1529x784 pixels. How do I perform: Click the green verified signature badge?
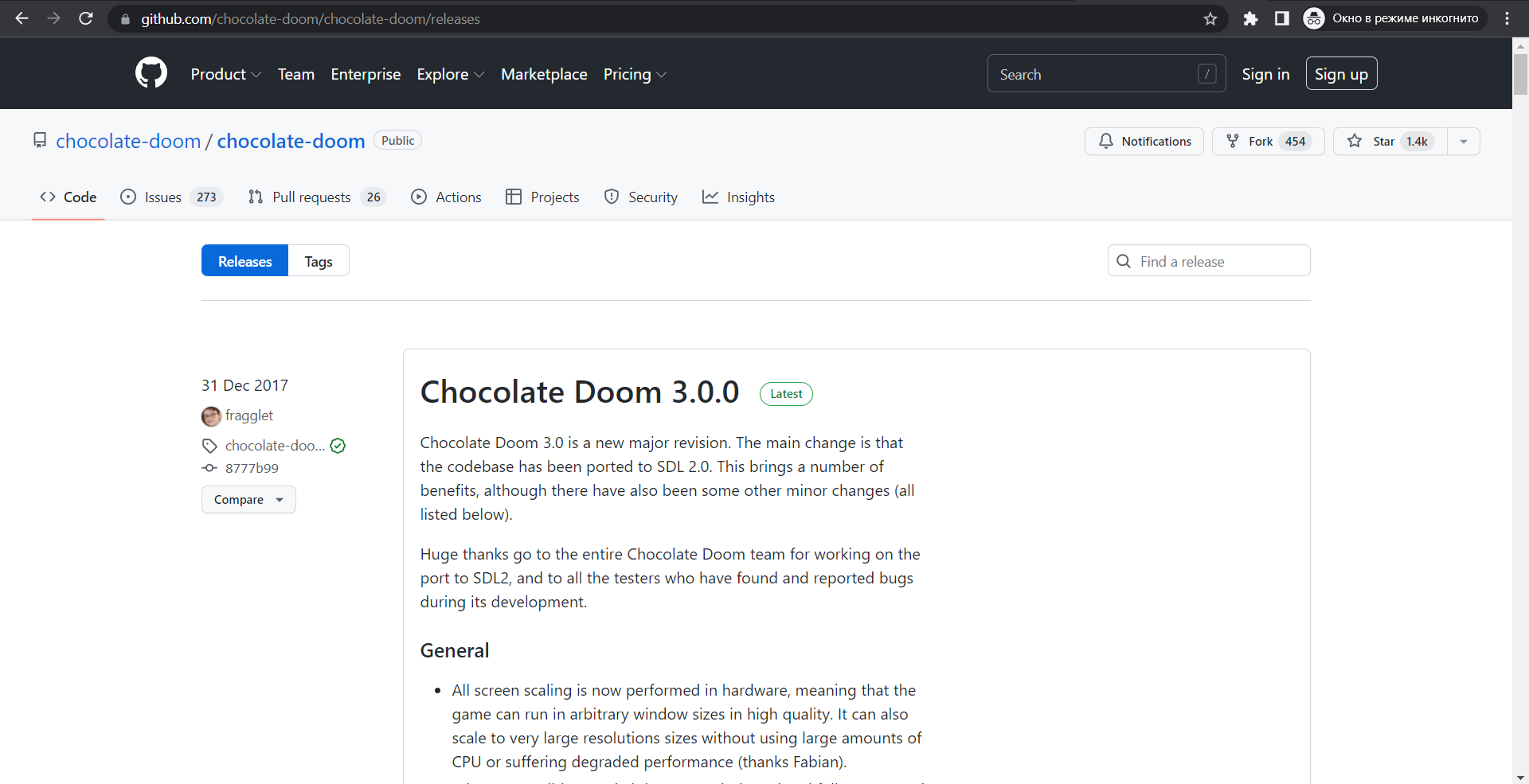[x=337, y=446]
